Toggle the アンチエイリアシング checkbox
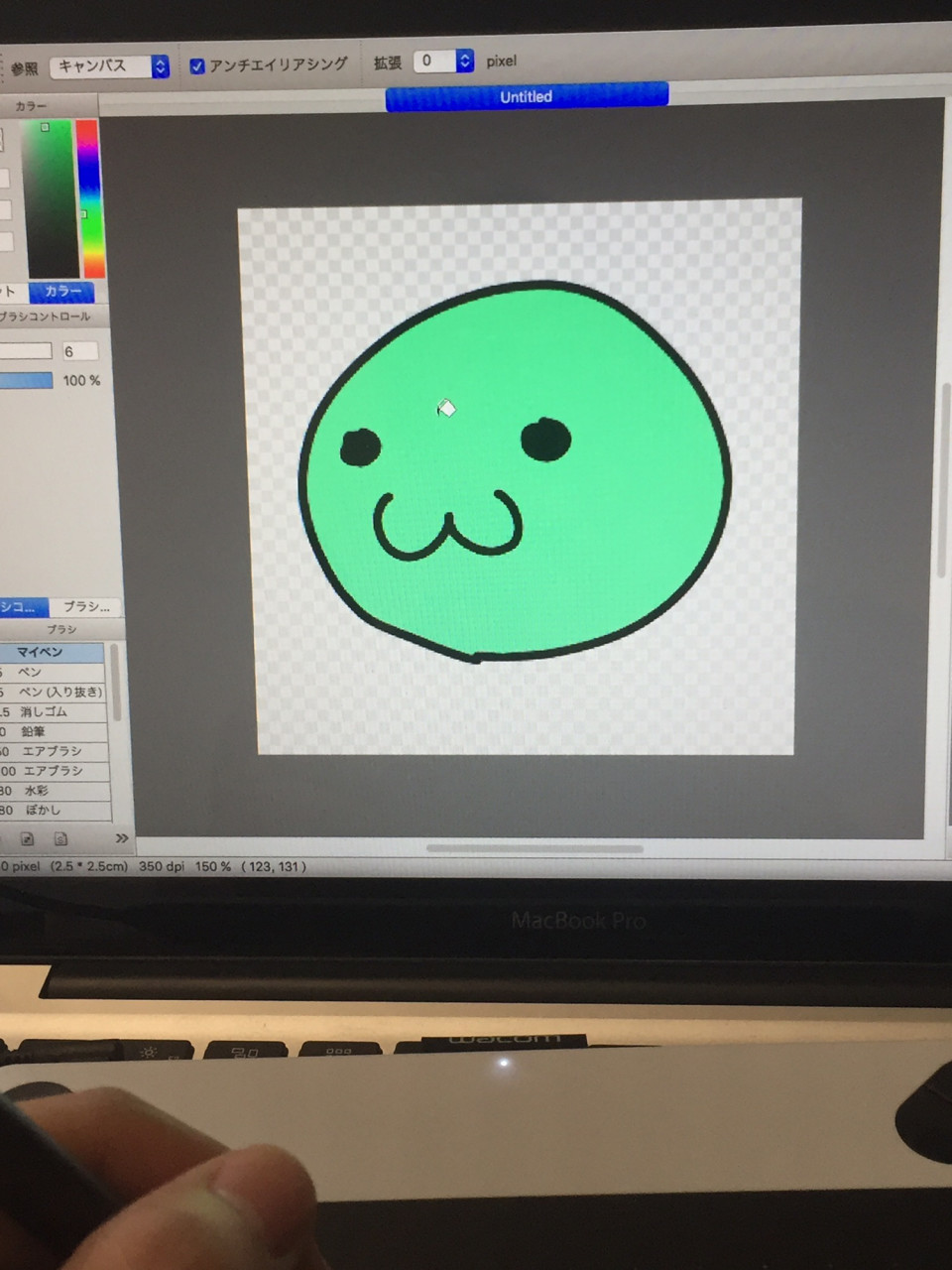The width and height of the screenshot is (952, 1270). pos(197,65)
